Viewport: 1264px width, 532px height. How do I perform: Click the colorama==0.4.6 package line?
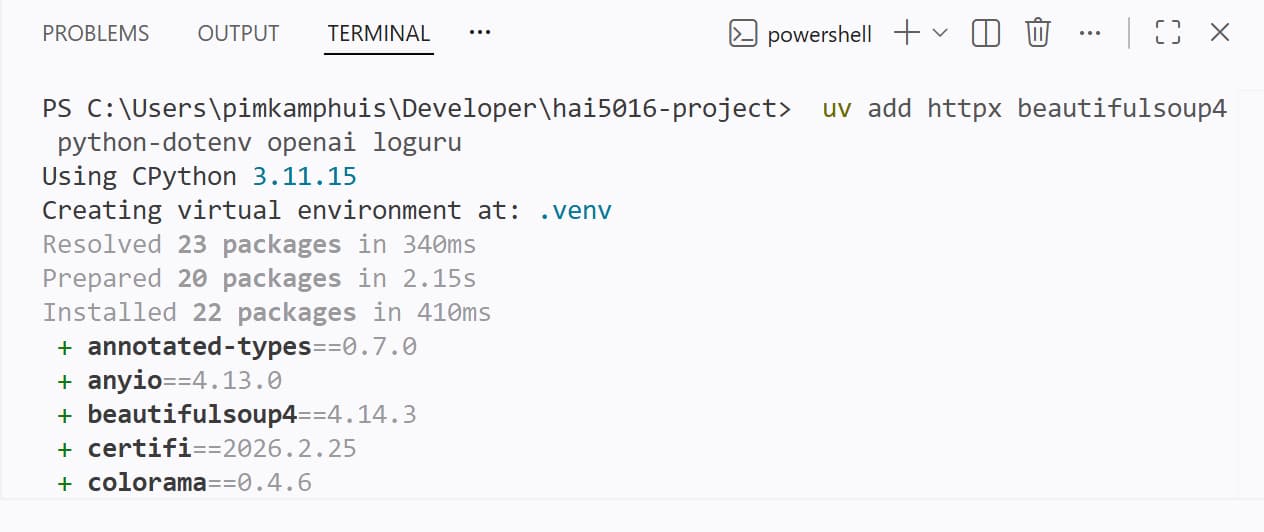pyautogui.click(x=199, y=483)
